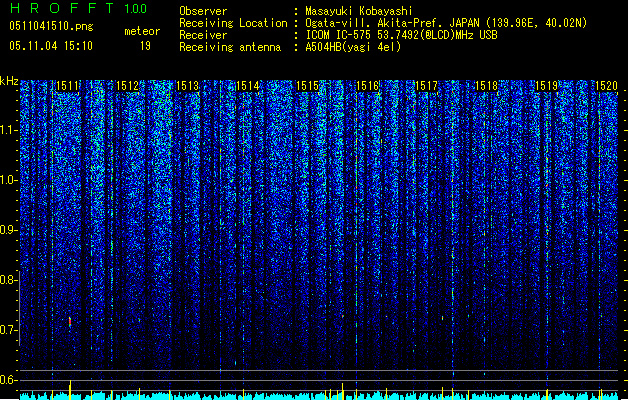Click the 1520 time marker
629x400 pixels.
pyautogui.click(x=606, y=86)
